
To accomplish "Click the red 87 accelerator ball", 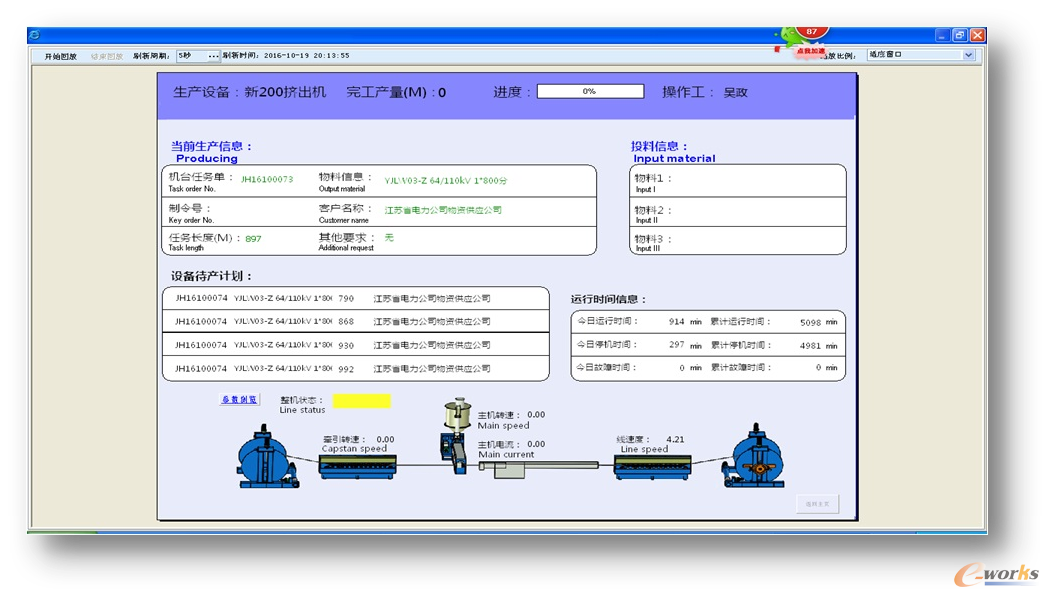I will (812, 31).
